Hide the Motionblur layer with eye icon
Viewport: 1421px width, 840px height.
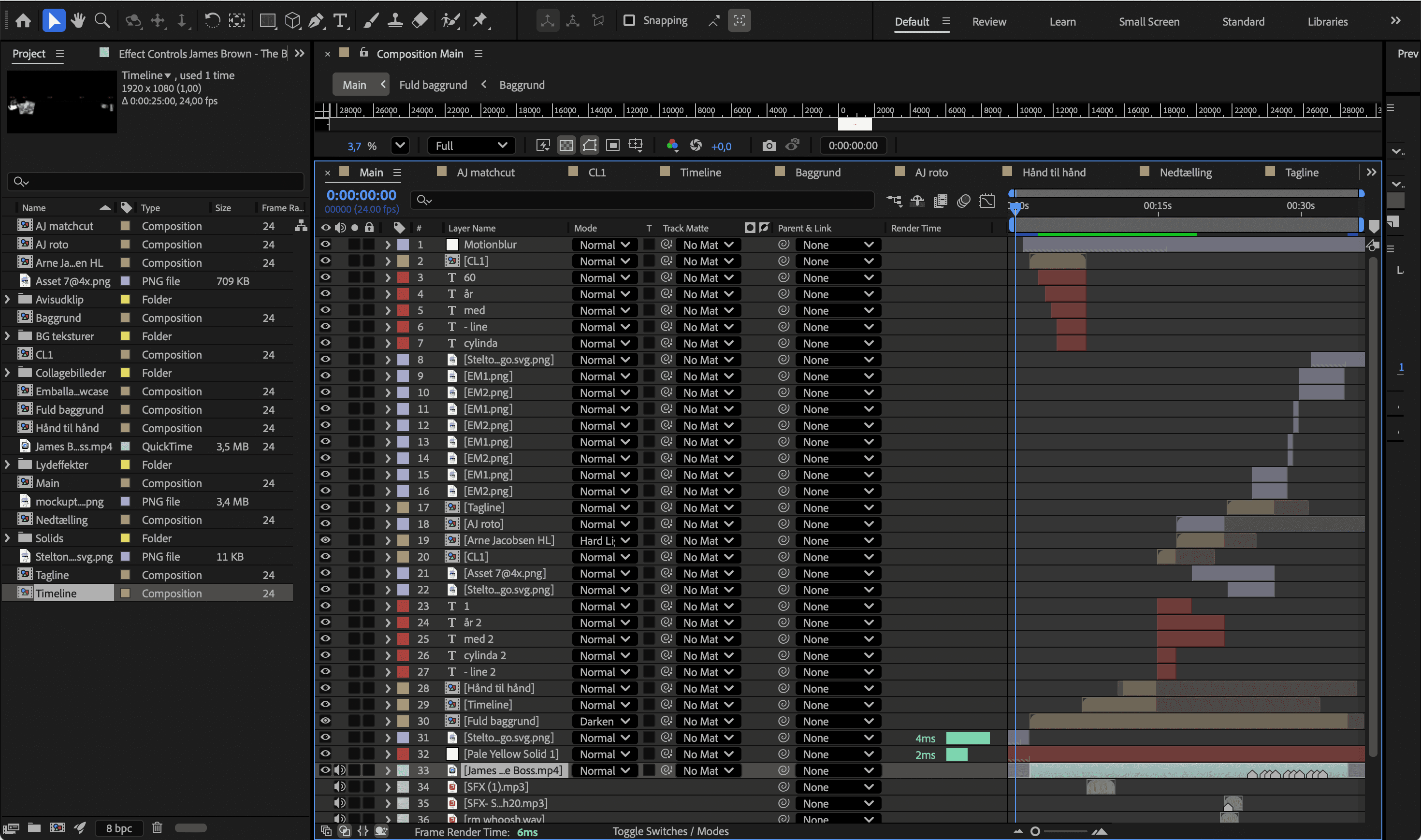point(325,245)
